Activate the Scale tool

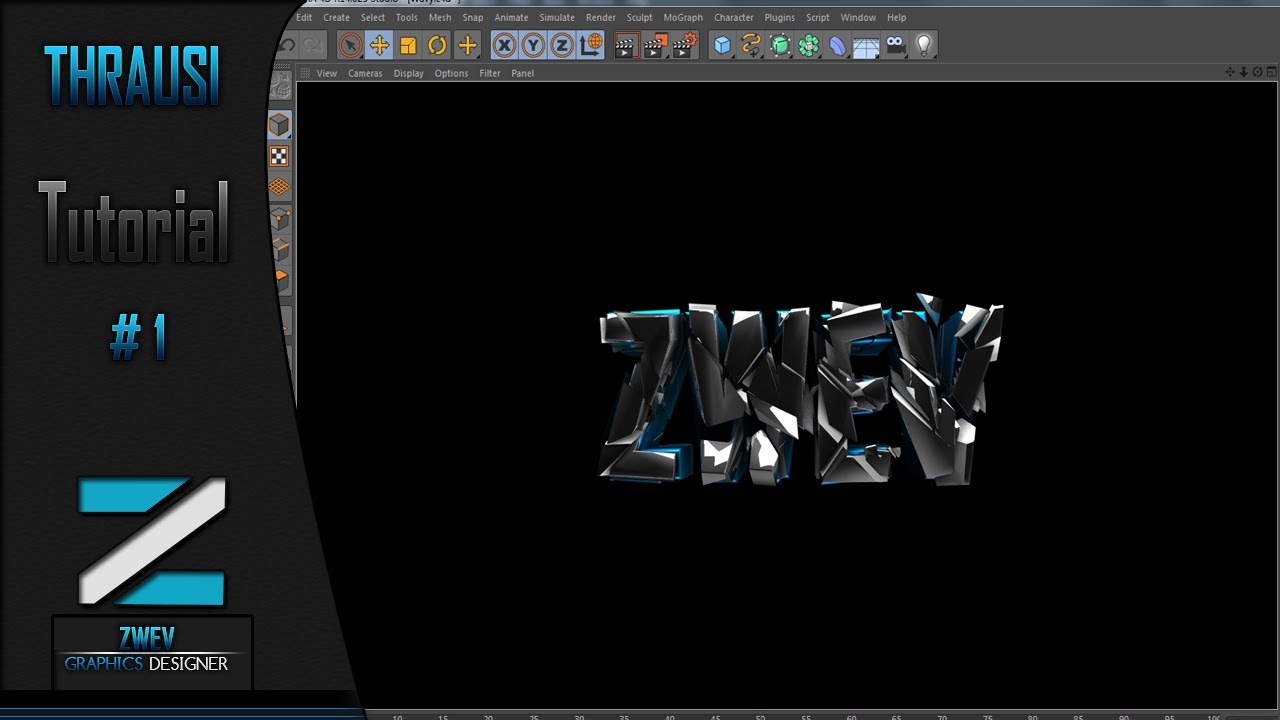(408, 45)
